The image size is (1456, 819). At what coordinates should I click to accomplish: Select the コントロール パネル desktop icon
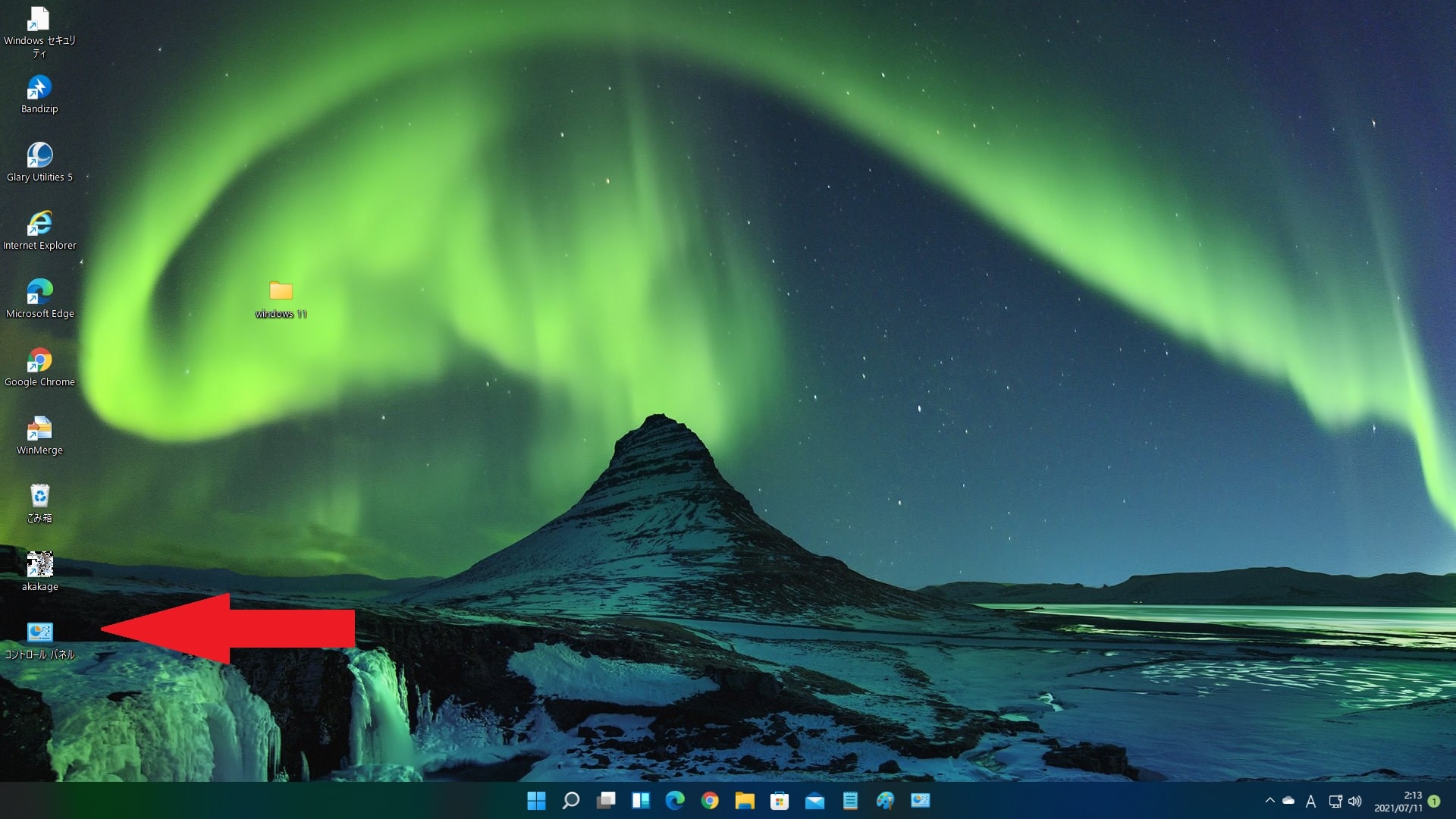[x=39, y=640]
